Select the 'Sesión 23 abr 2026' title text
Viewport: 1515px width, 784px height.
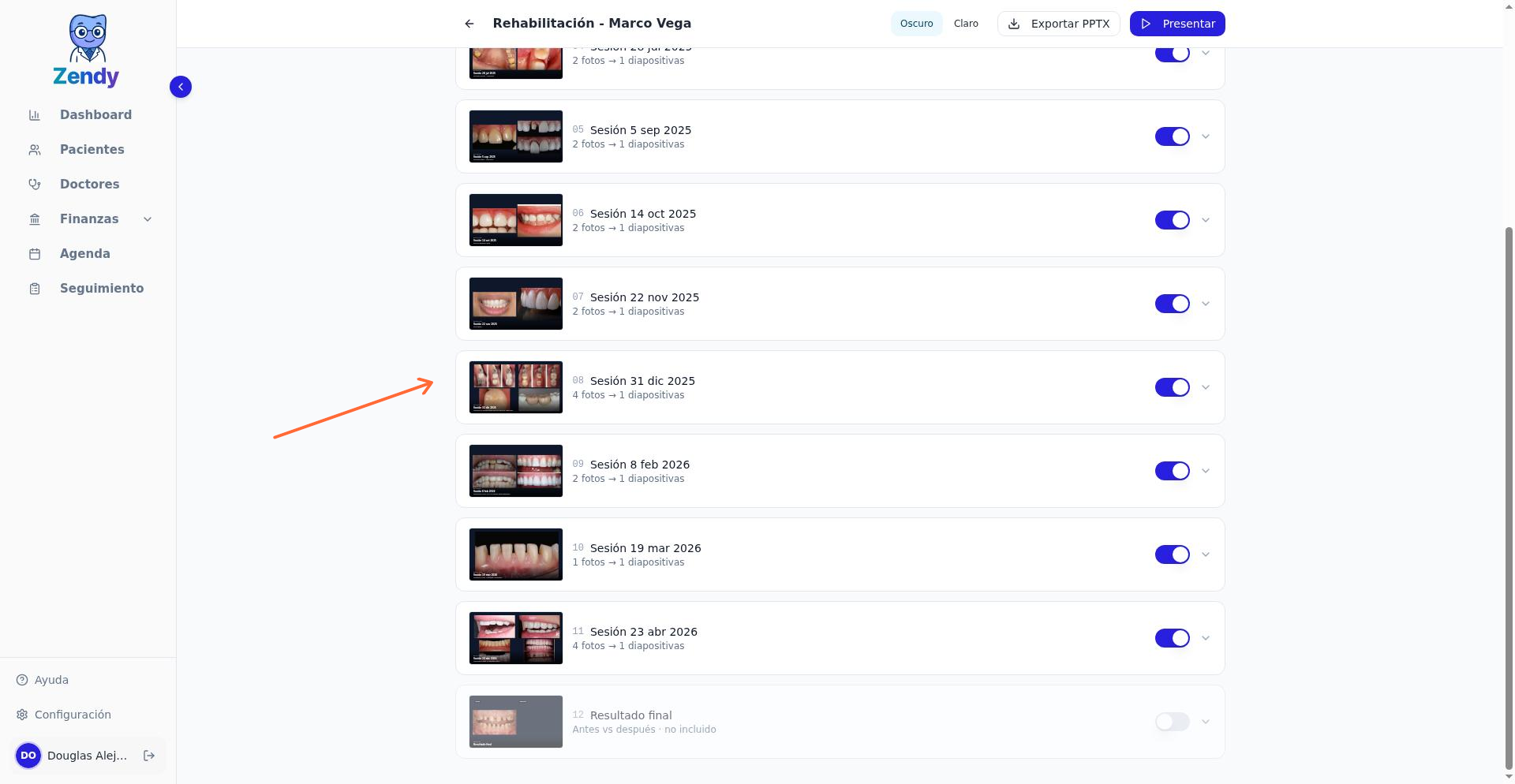pyautogui.click(x=644, y=632)
